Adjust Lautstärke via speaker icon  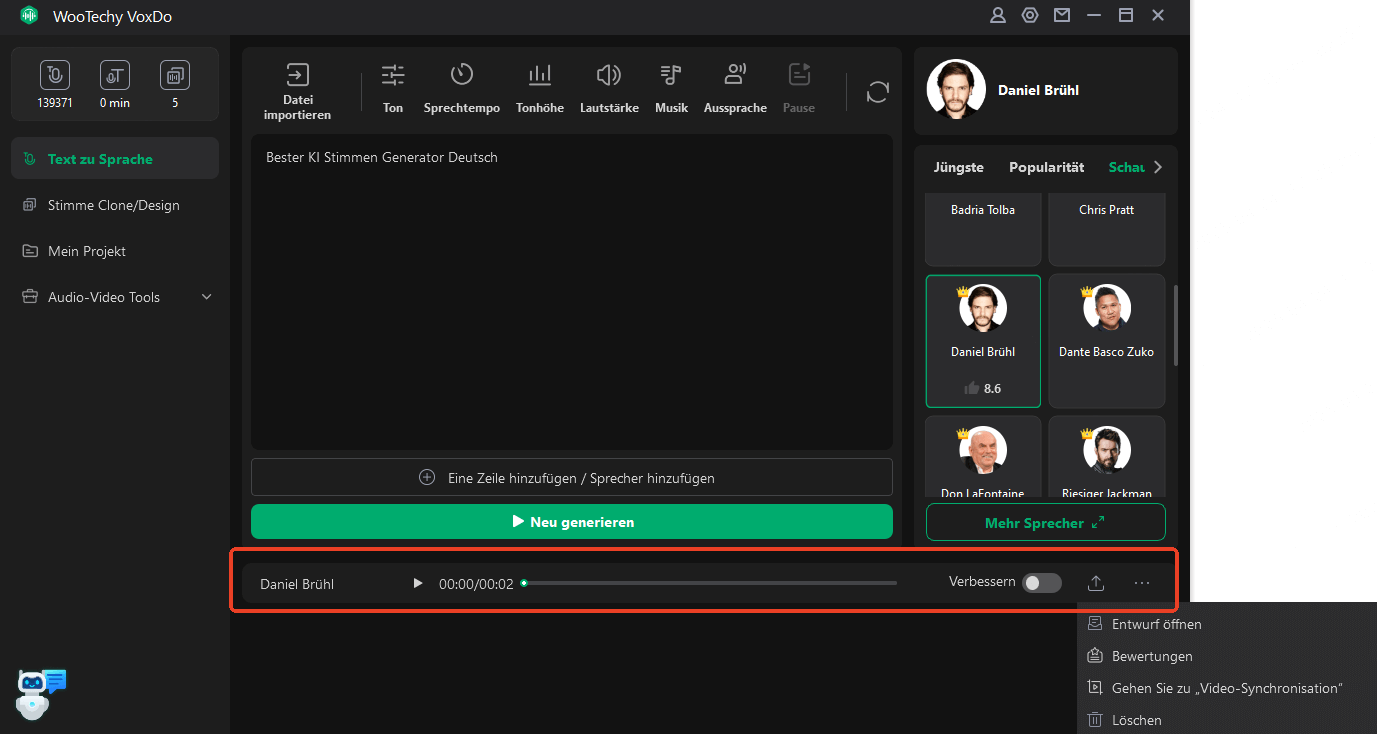point(608,75)
